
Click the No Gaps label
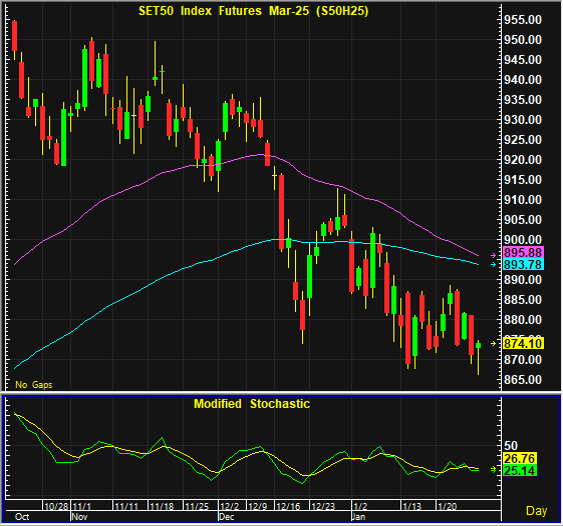(x=34, y=385)
